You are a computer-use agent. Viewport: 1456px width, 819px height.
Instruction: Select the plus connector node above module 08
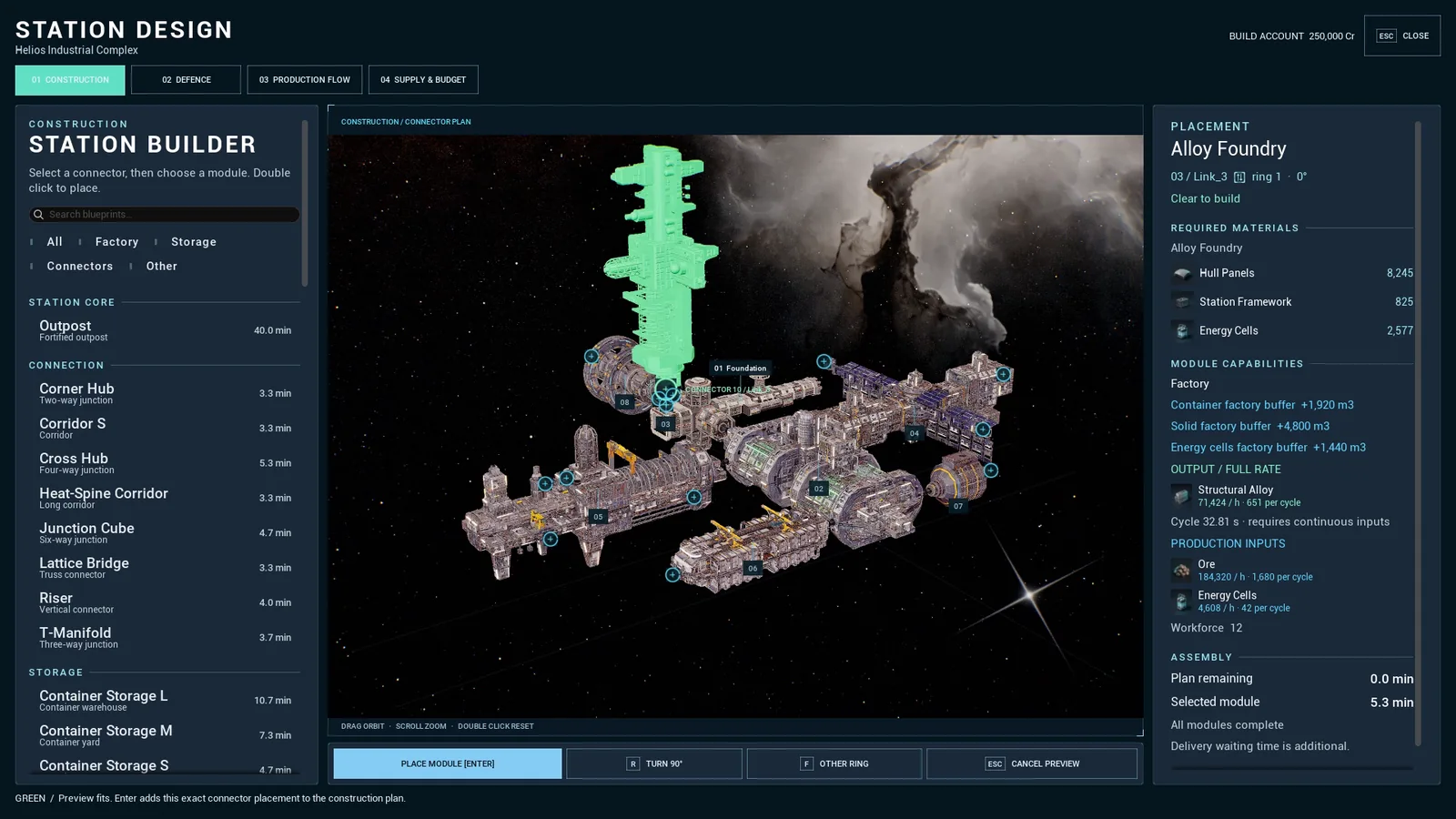(591, 357)
